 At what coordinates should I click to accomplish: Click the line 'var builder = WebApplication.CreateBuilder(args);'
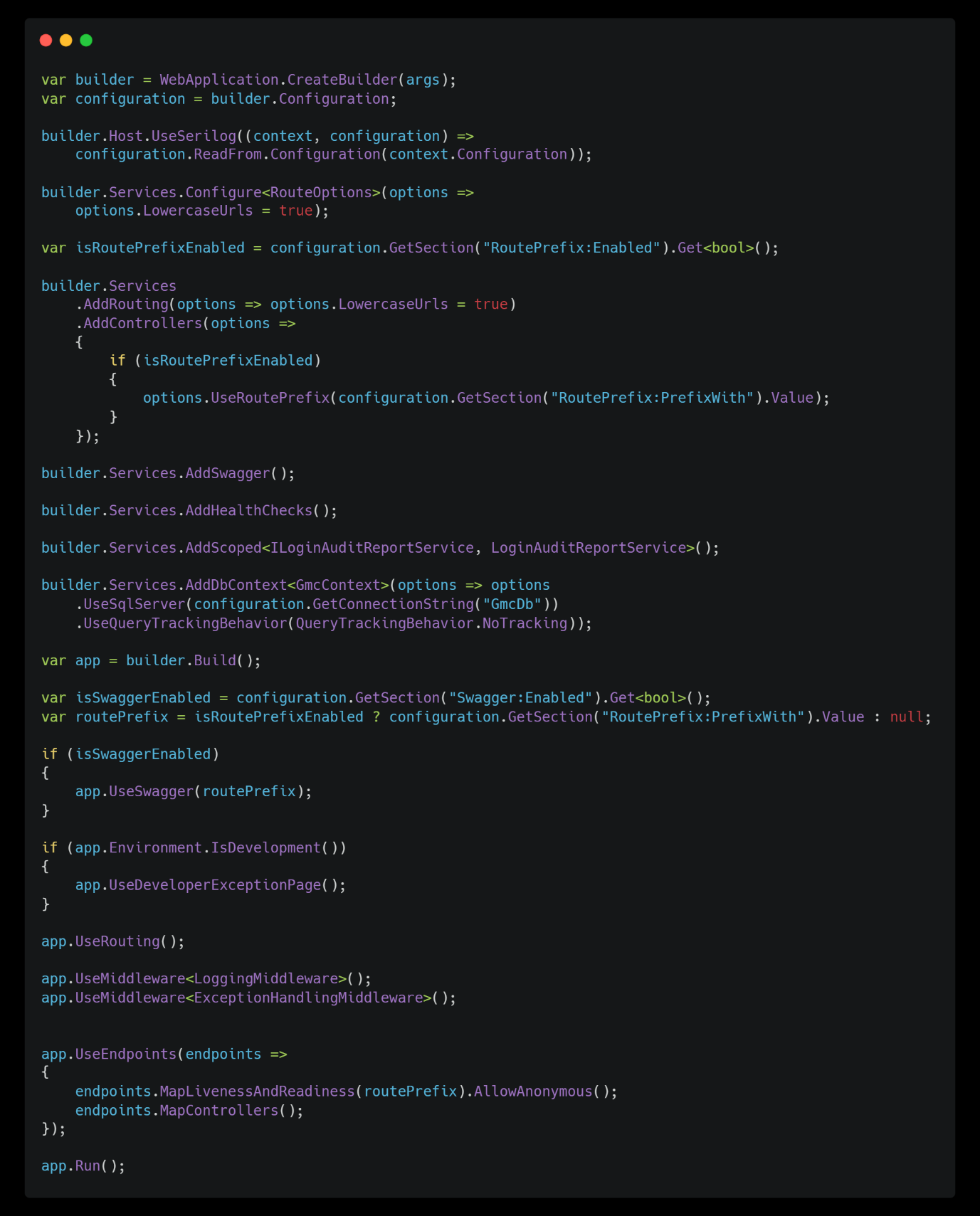[x=248, y=80]
